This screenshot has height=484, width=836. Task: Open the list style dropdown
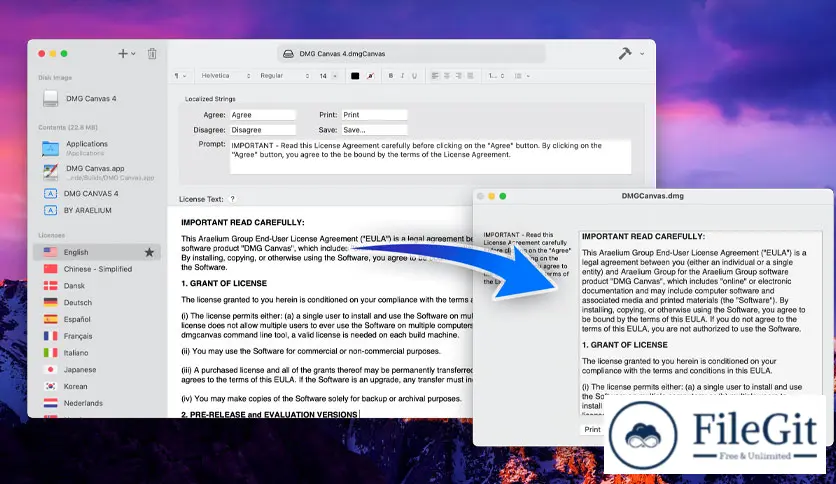(522, 76)
